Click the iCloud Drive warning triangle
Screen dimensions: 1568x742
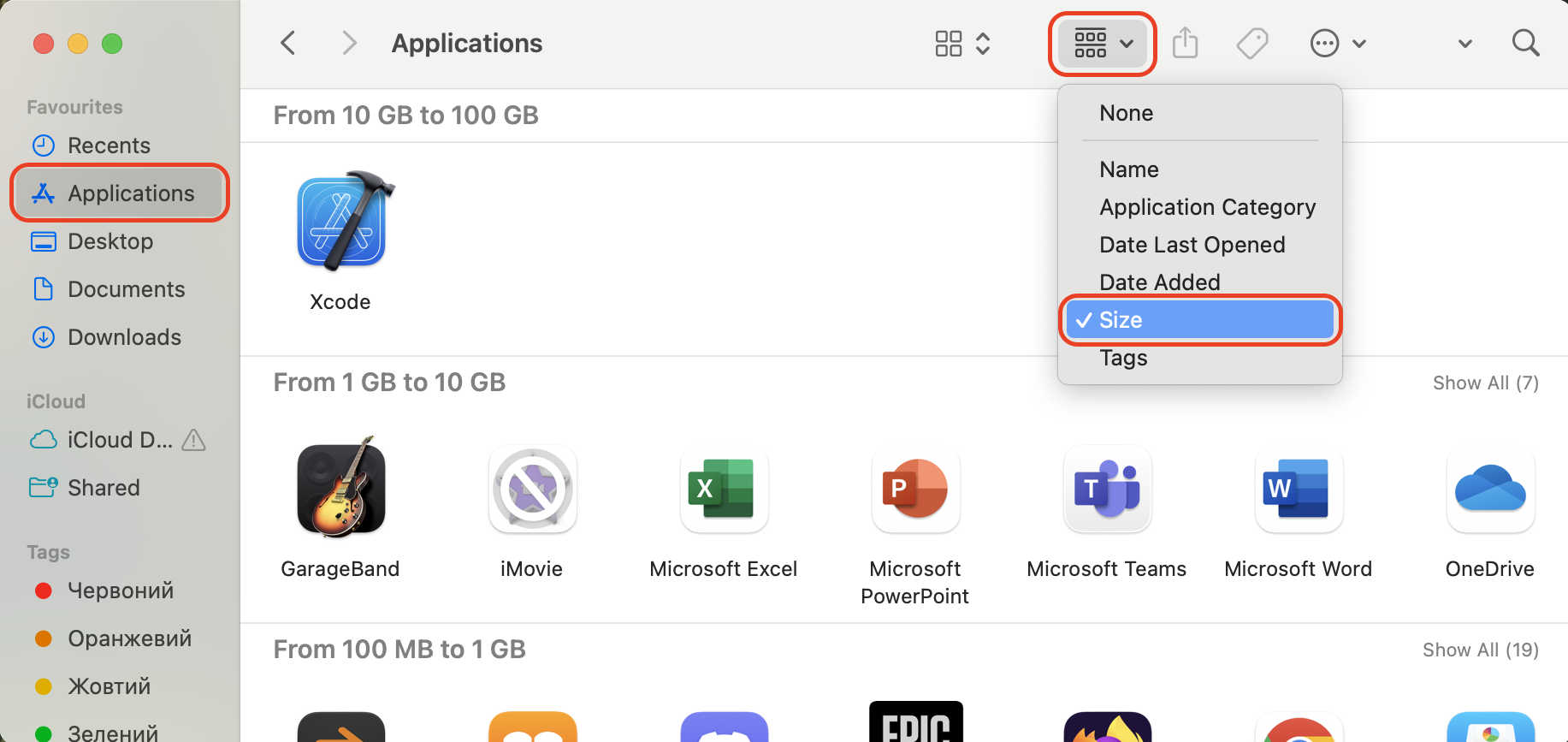point(194,440)
